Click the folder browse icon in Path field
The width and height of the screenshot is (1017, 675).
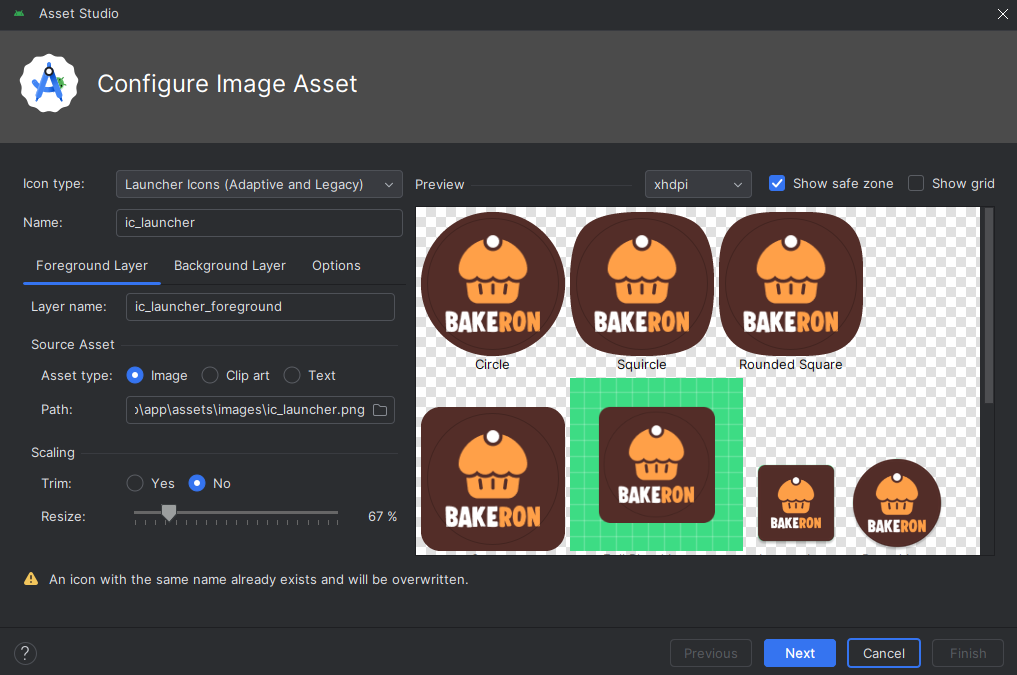tap(380, 410)
